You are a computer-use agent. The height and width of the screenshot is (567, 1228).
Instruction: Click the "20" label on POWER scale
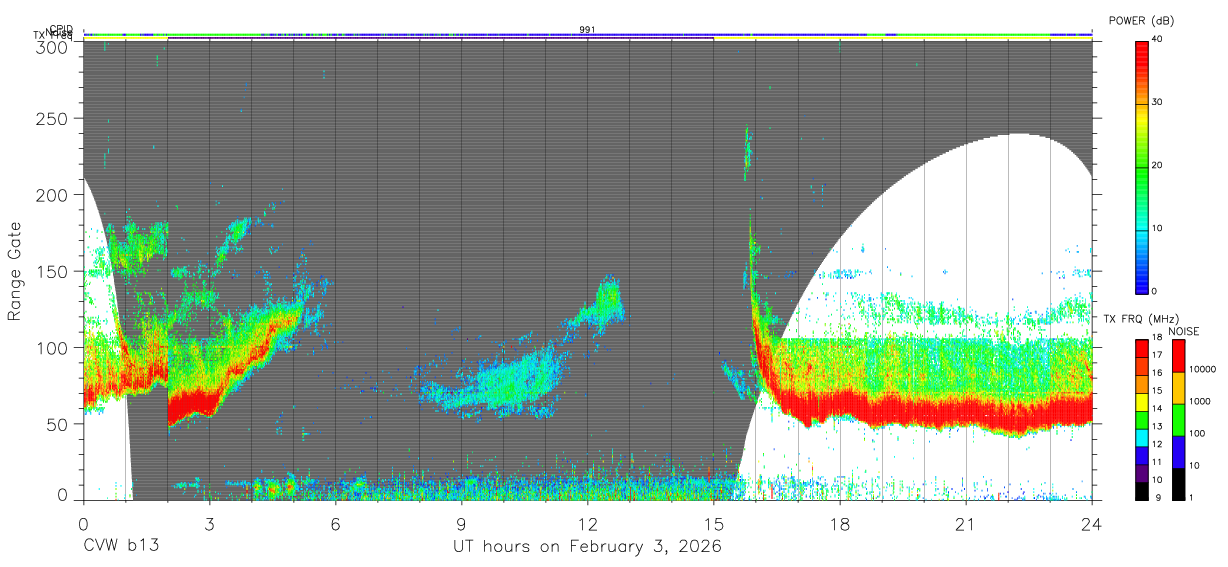click(1156, 166)
